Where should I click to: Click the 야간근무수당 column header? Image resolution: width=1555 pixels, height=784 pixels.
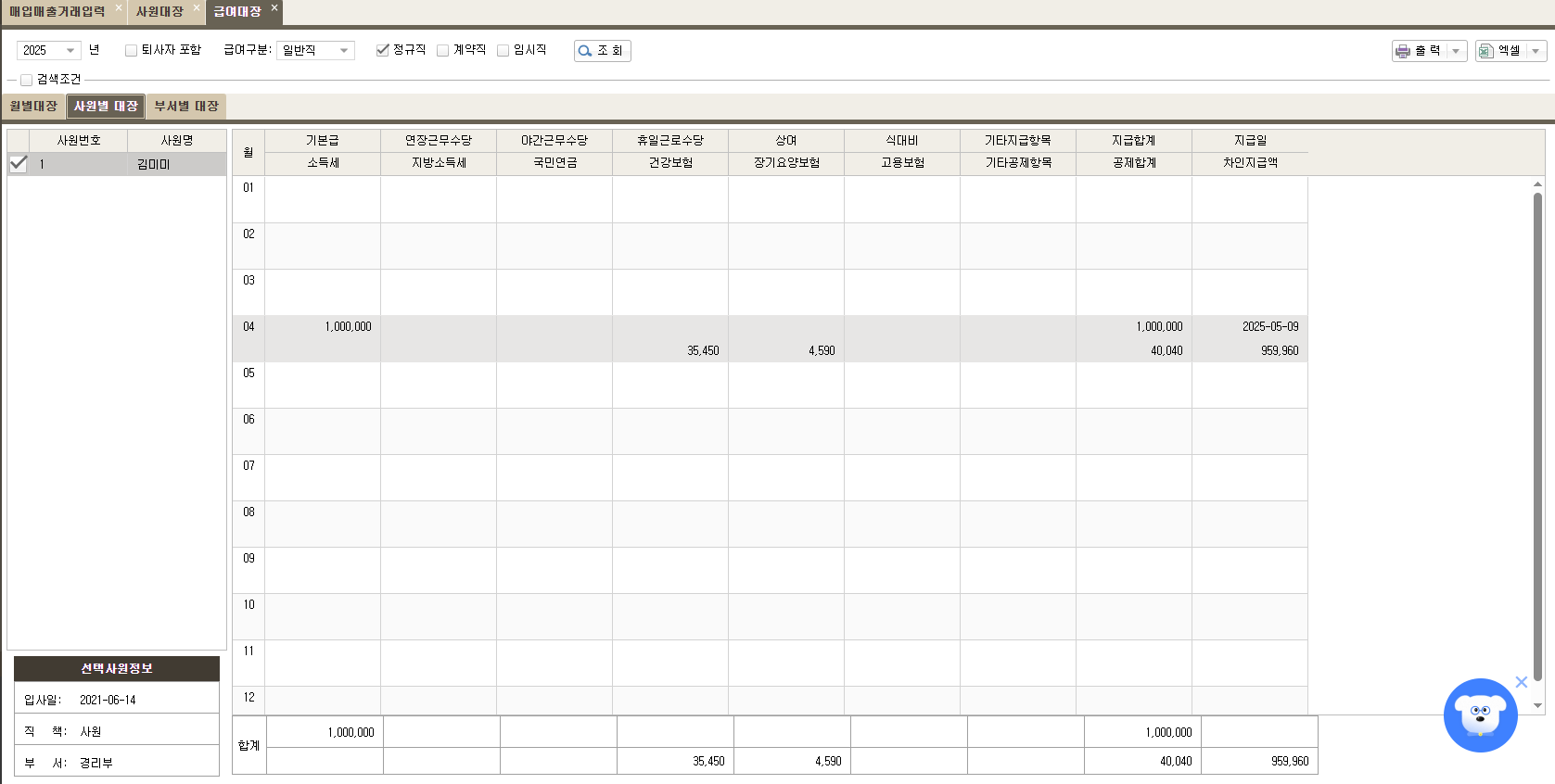click(554, 141)
